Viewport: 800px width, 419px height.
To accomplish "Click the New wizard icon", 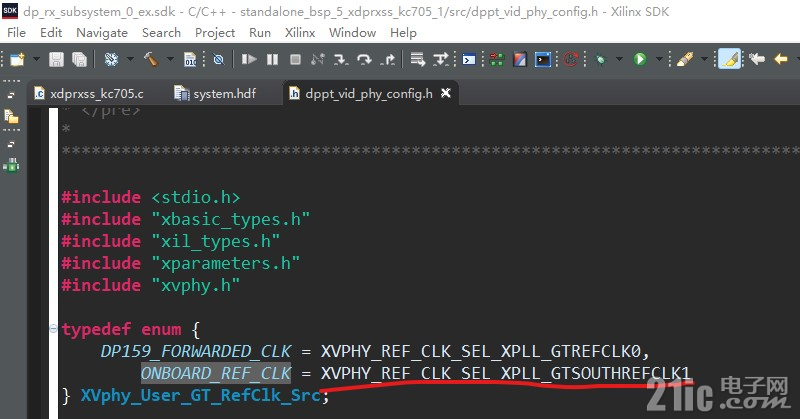I will coord(17,60).
